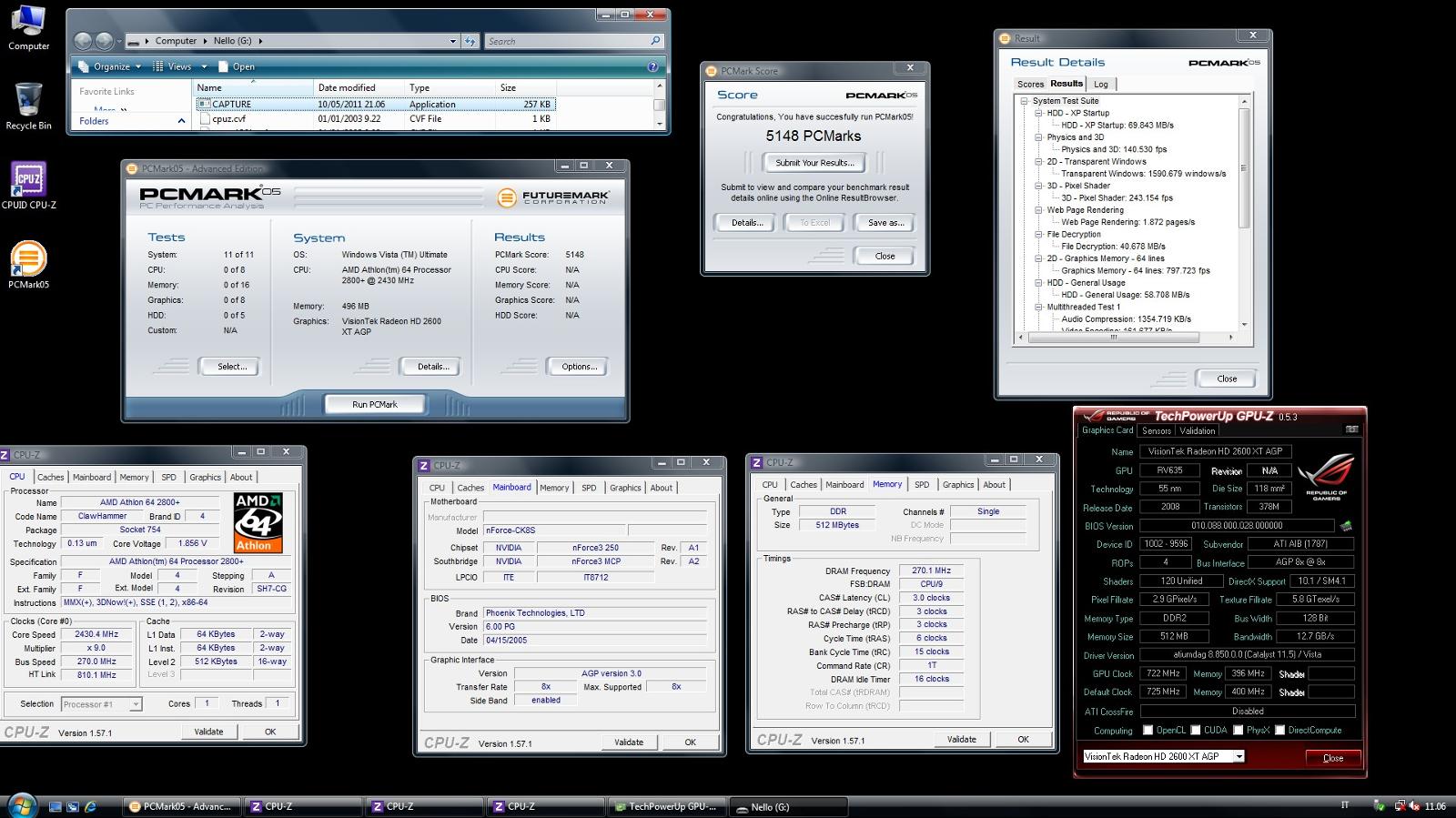
Task: Click Select... under Tests in PCMark05
Action: [x=231, y=367]
